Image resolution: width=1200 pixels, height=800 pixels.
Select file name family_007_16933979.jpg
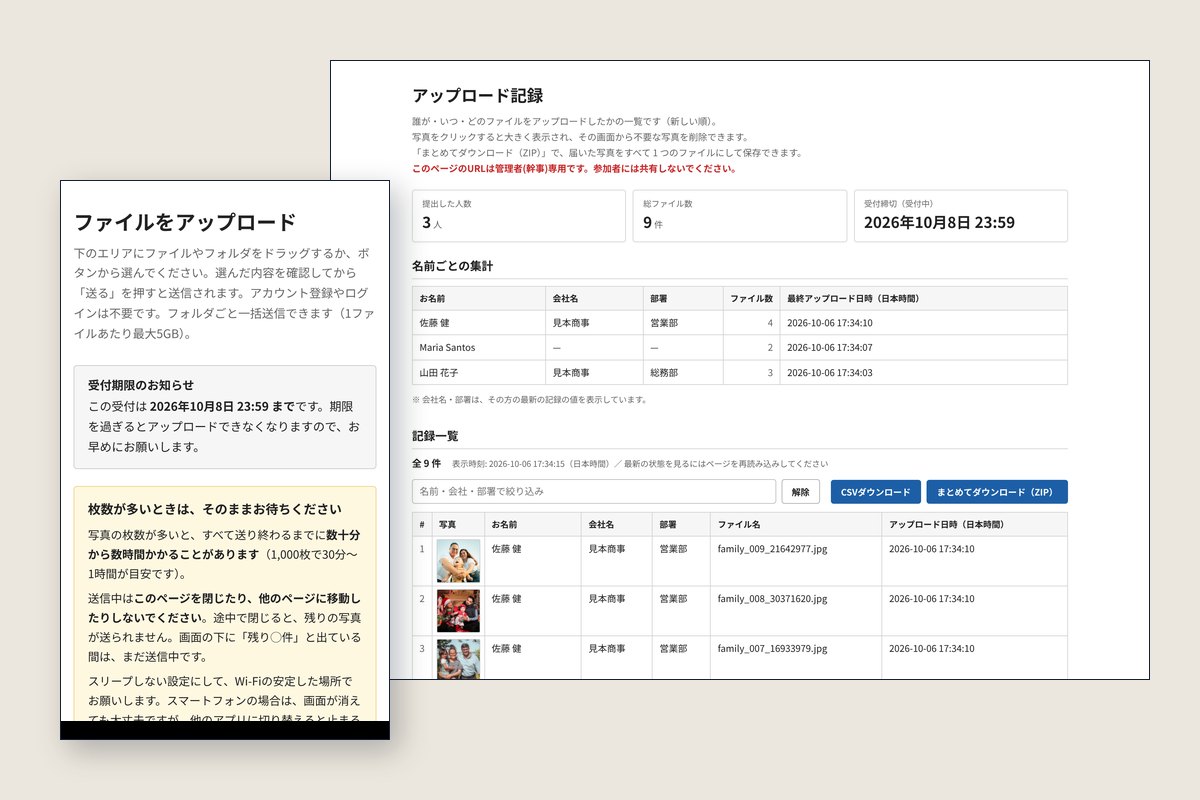772,649
